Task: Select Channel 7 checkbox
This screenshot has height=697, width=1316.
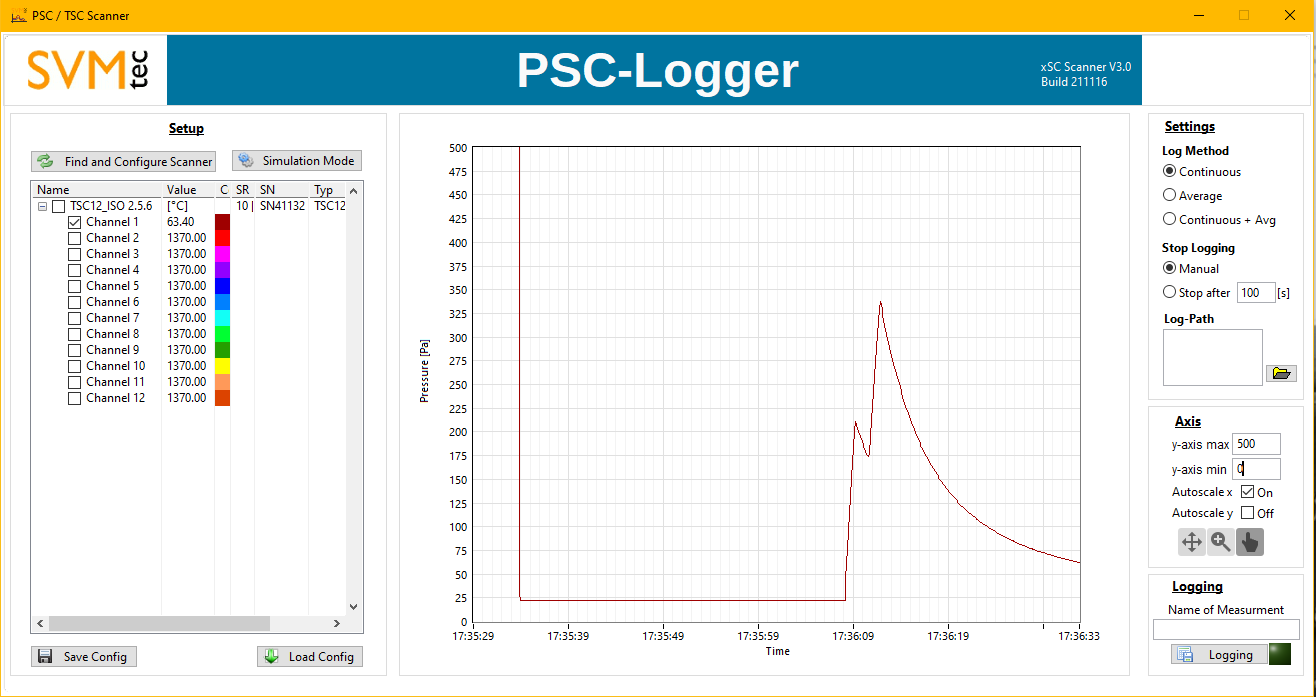Action: (x=75, y=318)
